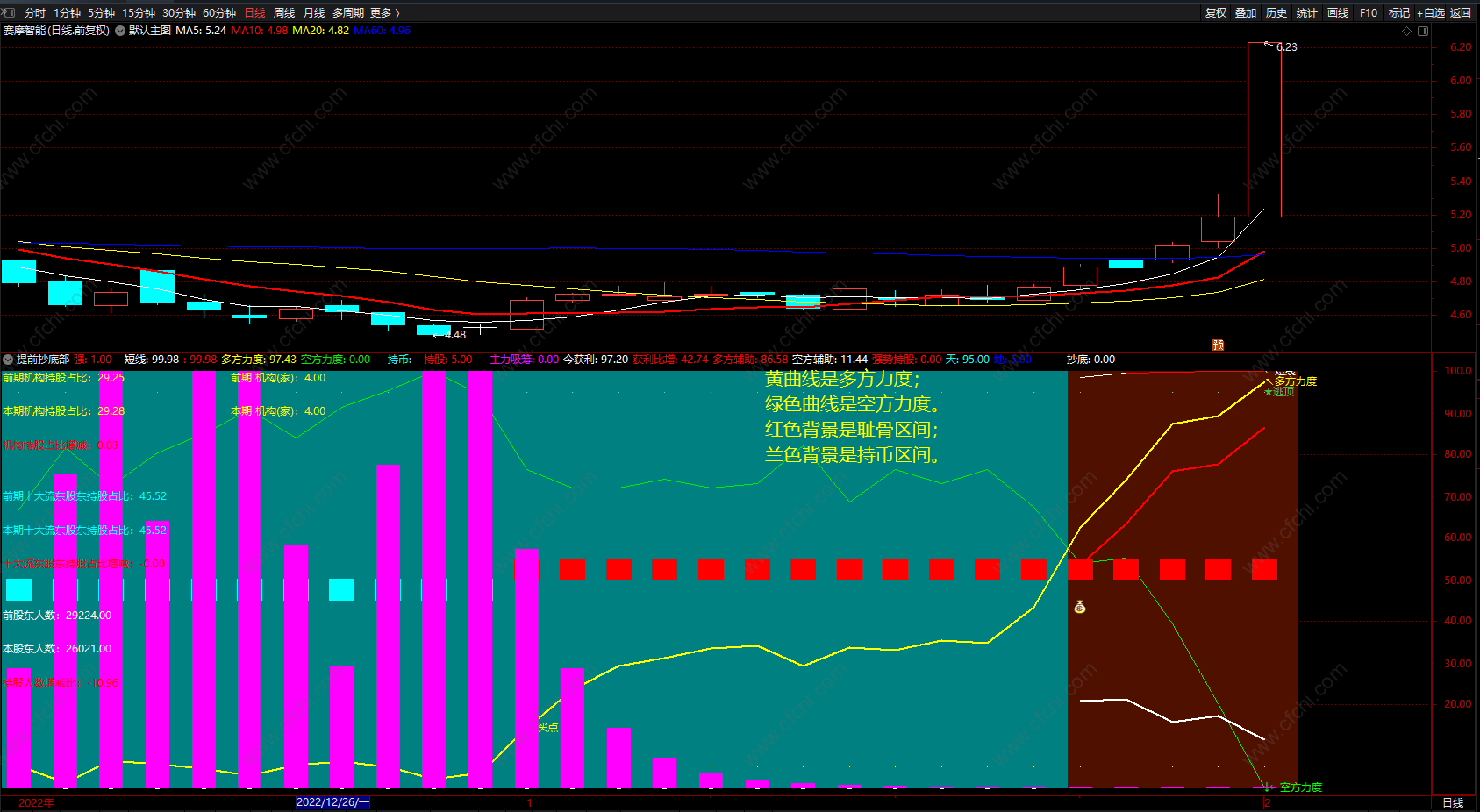Viewport: 1480px width, 812px height.
Task: Click the 多方力度 yellow line end label
Action: [x=1296, y=381]
